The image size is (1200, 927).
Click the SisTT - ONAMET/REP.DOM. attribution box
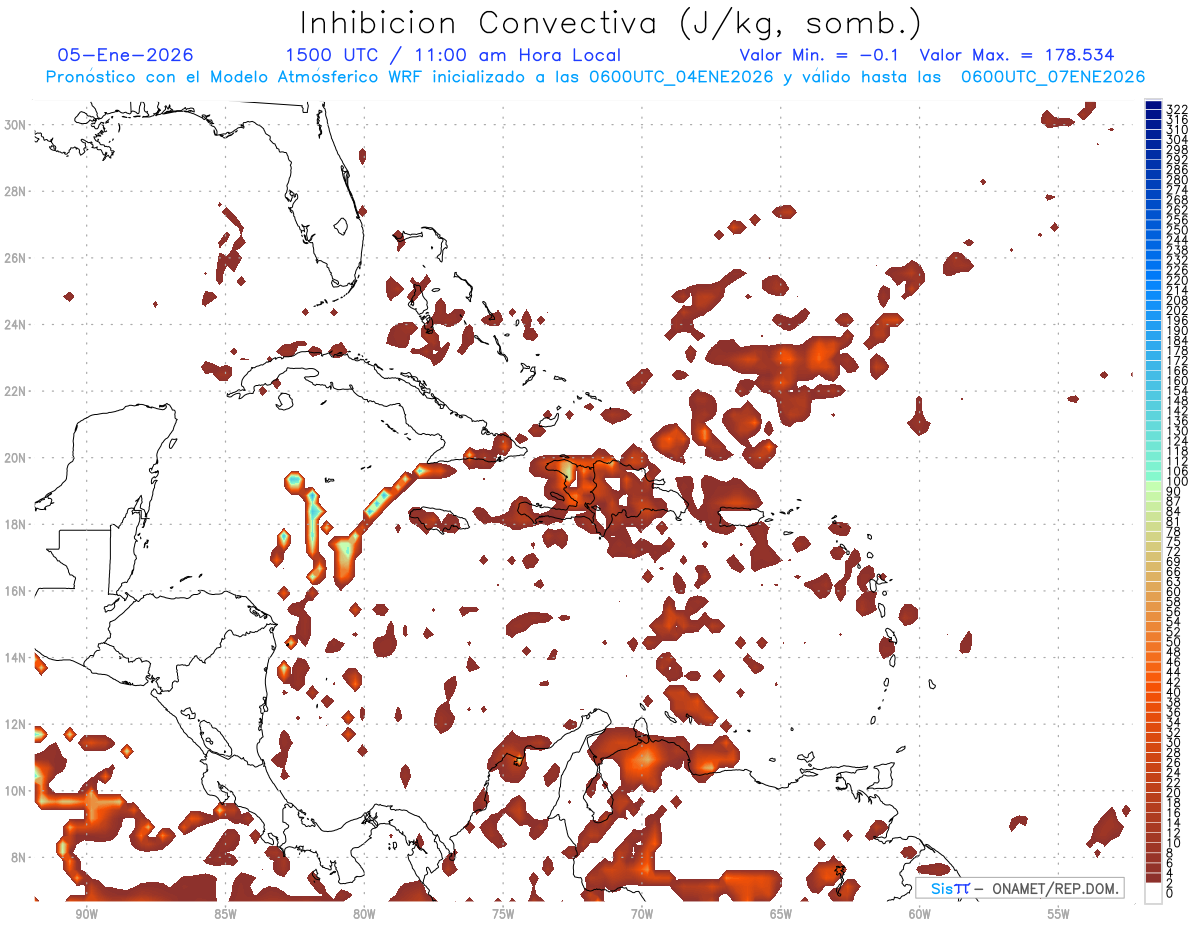click(x=1020, y=888)
